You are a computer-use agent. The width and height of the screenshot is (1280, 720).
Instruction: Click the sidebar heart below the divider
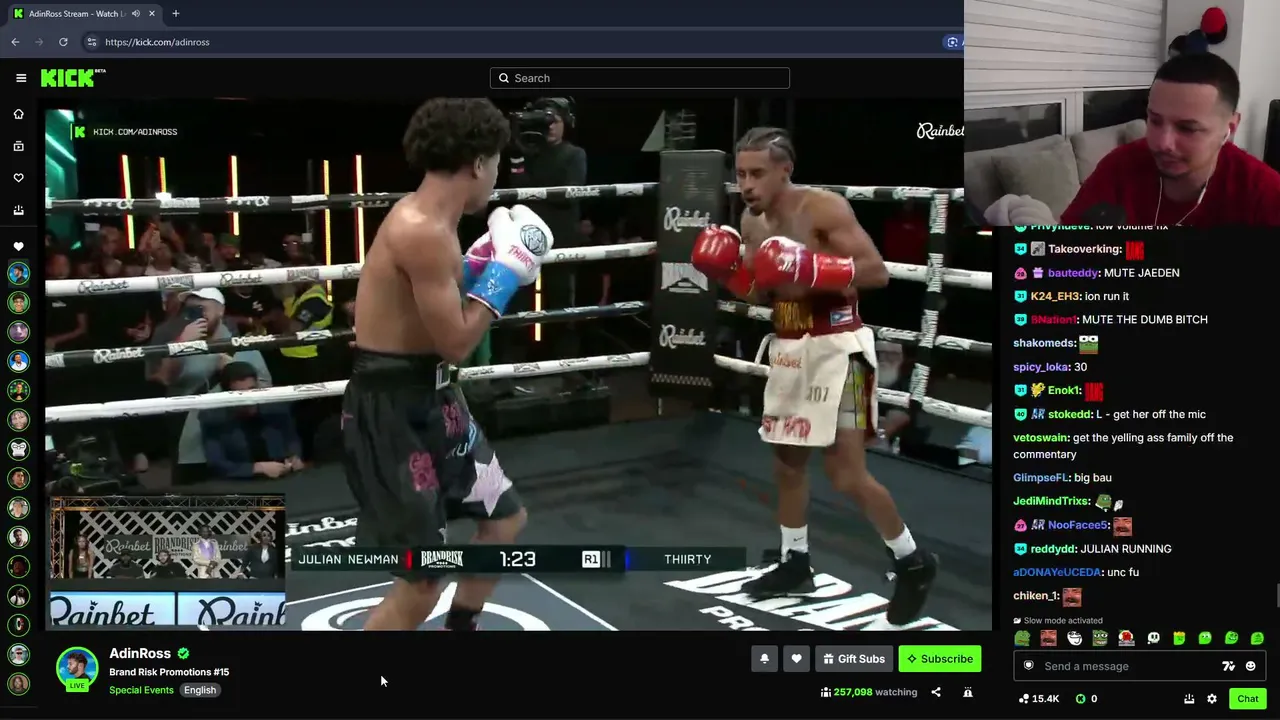[x=18, y=246]
